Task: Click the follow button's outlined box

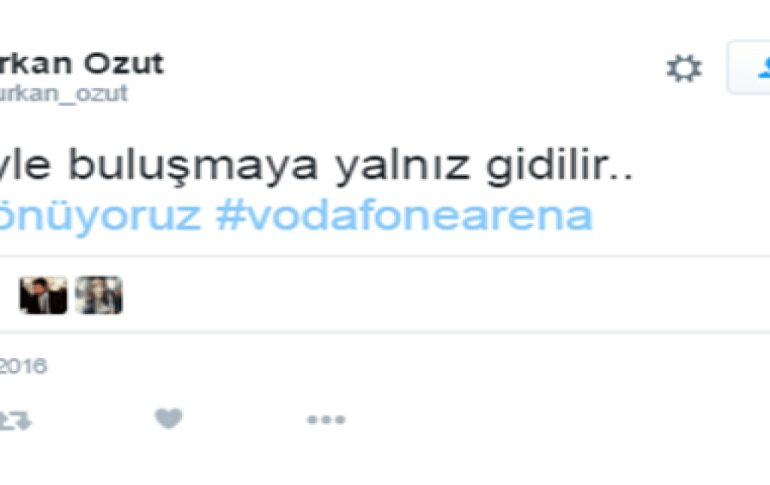Action: click(748, 68)
